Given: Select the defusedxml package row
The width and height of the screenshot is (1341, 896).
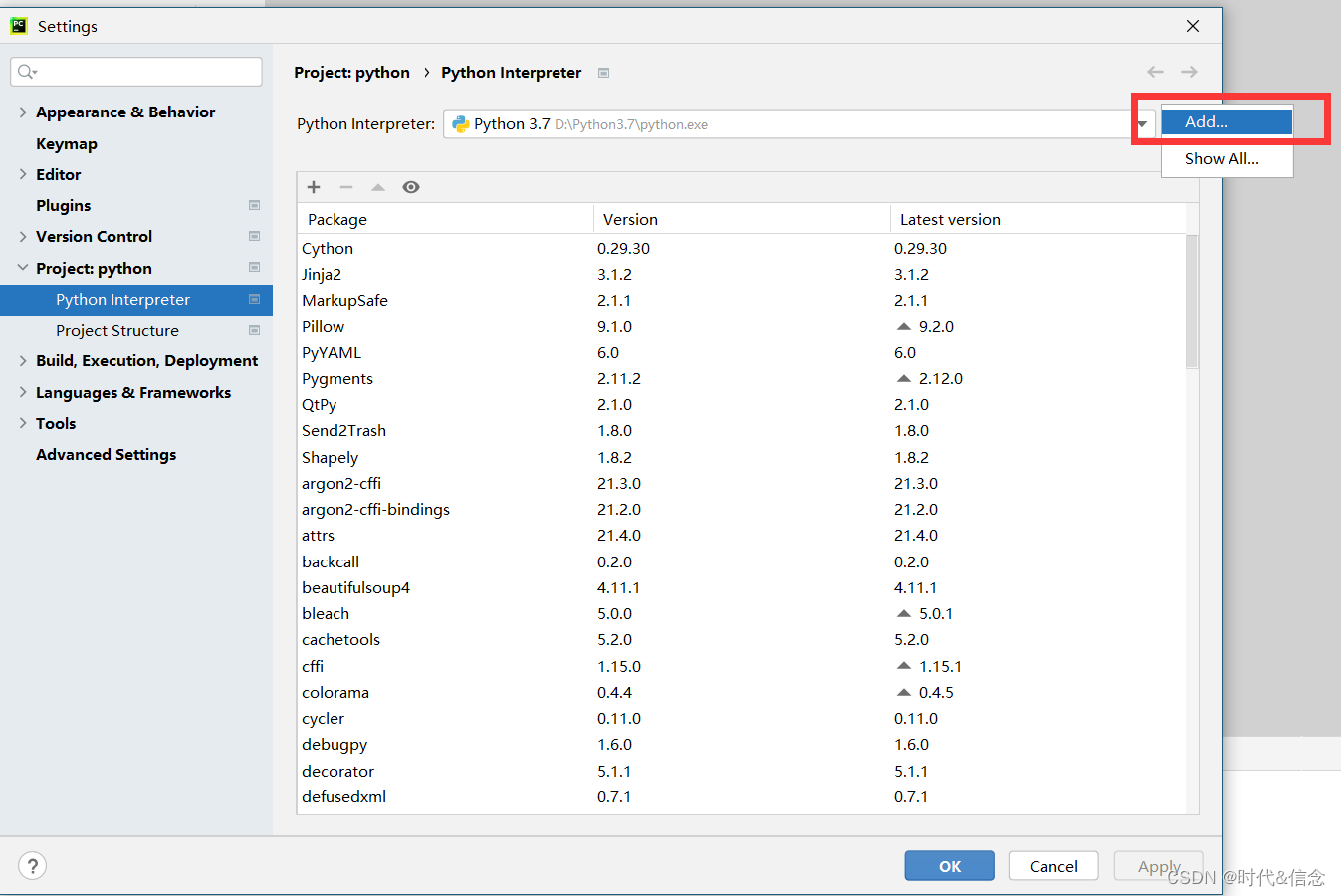Looking at the screenshot, I should [x=742, y=796].
